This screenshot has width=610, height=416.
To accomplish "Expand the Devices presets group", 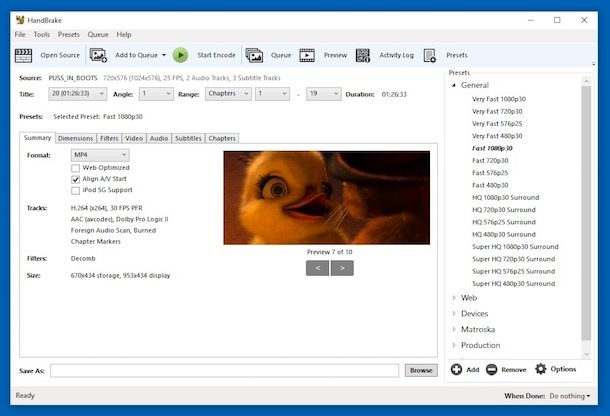I will [454, 314].
